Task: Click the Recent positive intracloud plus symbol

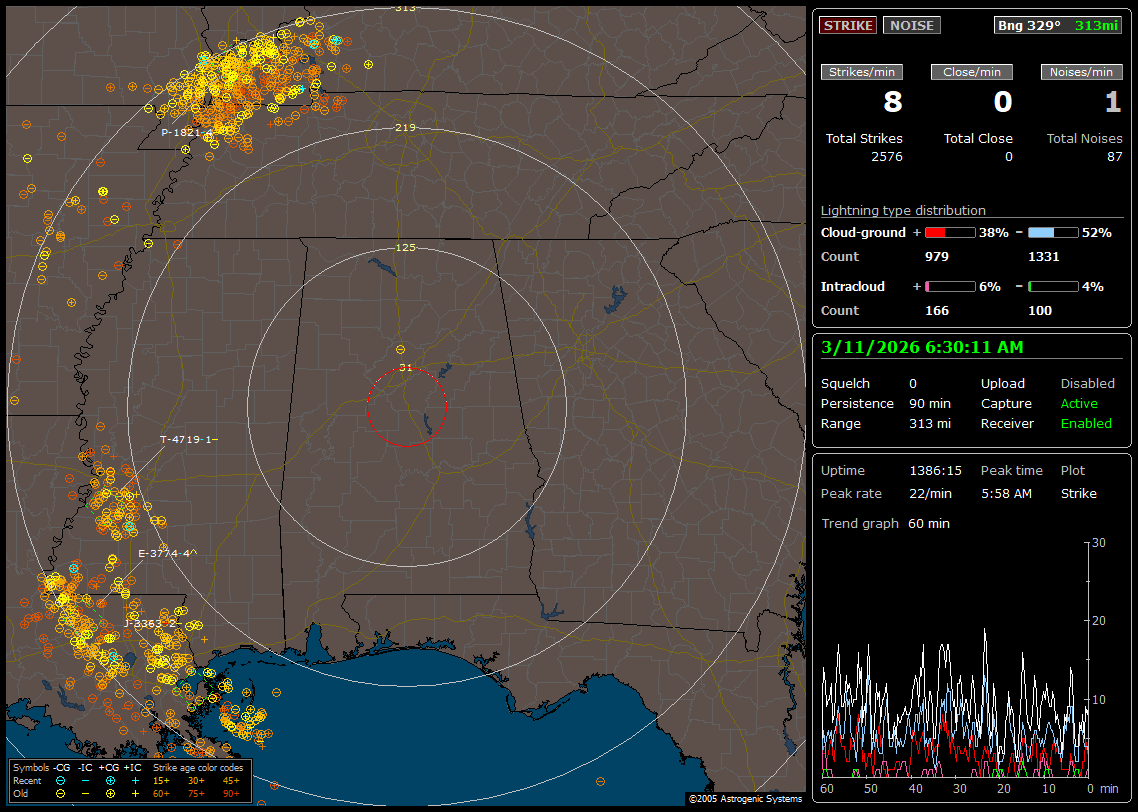Action: click(x=135, y=780)
